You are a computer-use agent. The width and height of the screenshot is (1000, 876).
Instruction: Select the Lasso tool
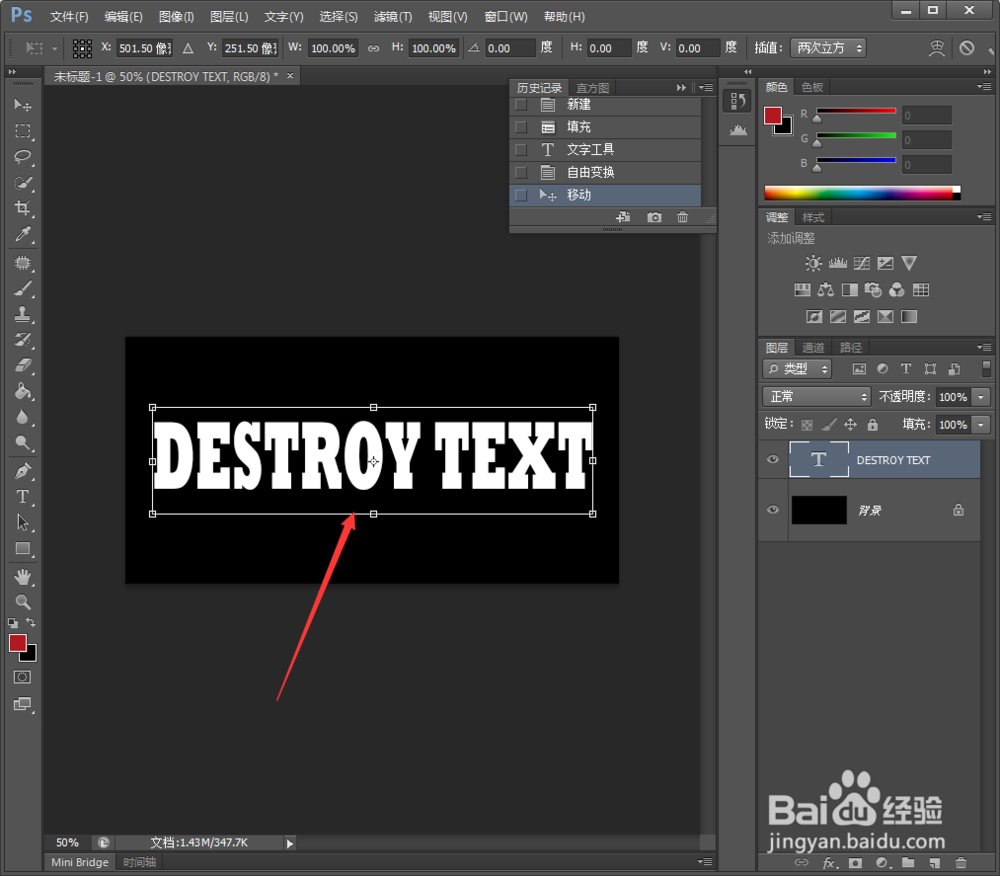point(23,157)
